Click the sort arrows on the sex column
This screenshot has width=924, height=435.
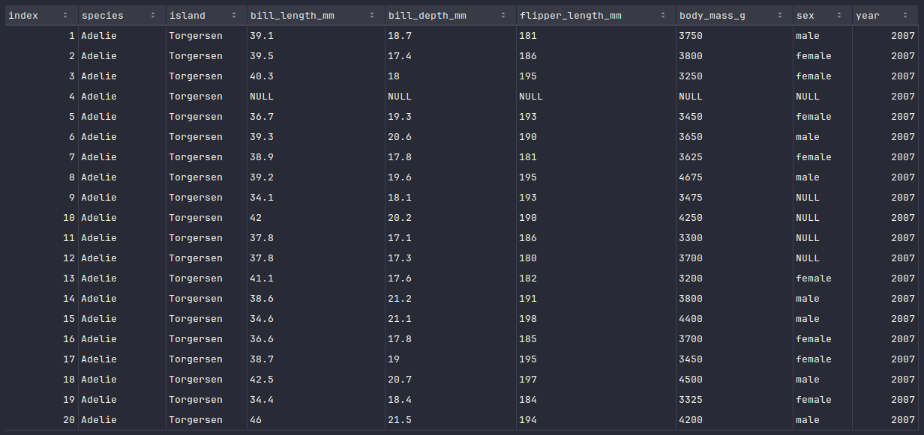pyautogui.click(x=839, y=16)
